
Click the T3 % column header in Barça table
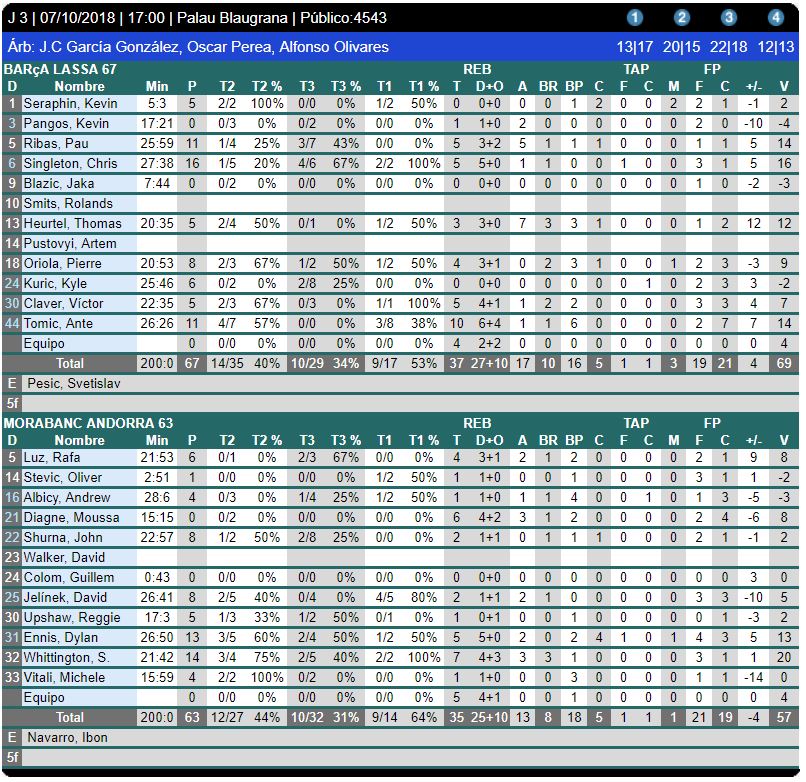[345, 86]
